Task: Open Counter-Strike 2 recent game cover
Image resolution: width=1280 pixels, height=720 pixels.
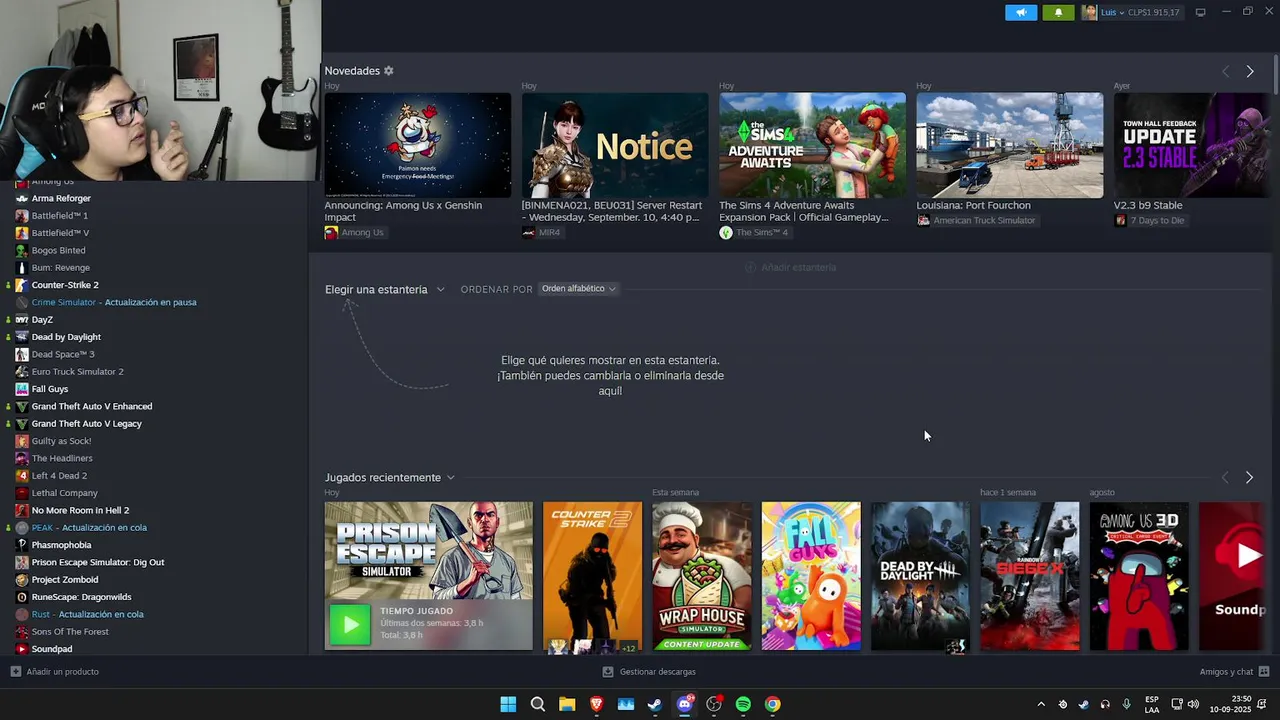Action: tap(592, 576)
